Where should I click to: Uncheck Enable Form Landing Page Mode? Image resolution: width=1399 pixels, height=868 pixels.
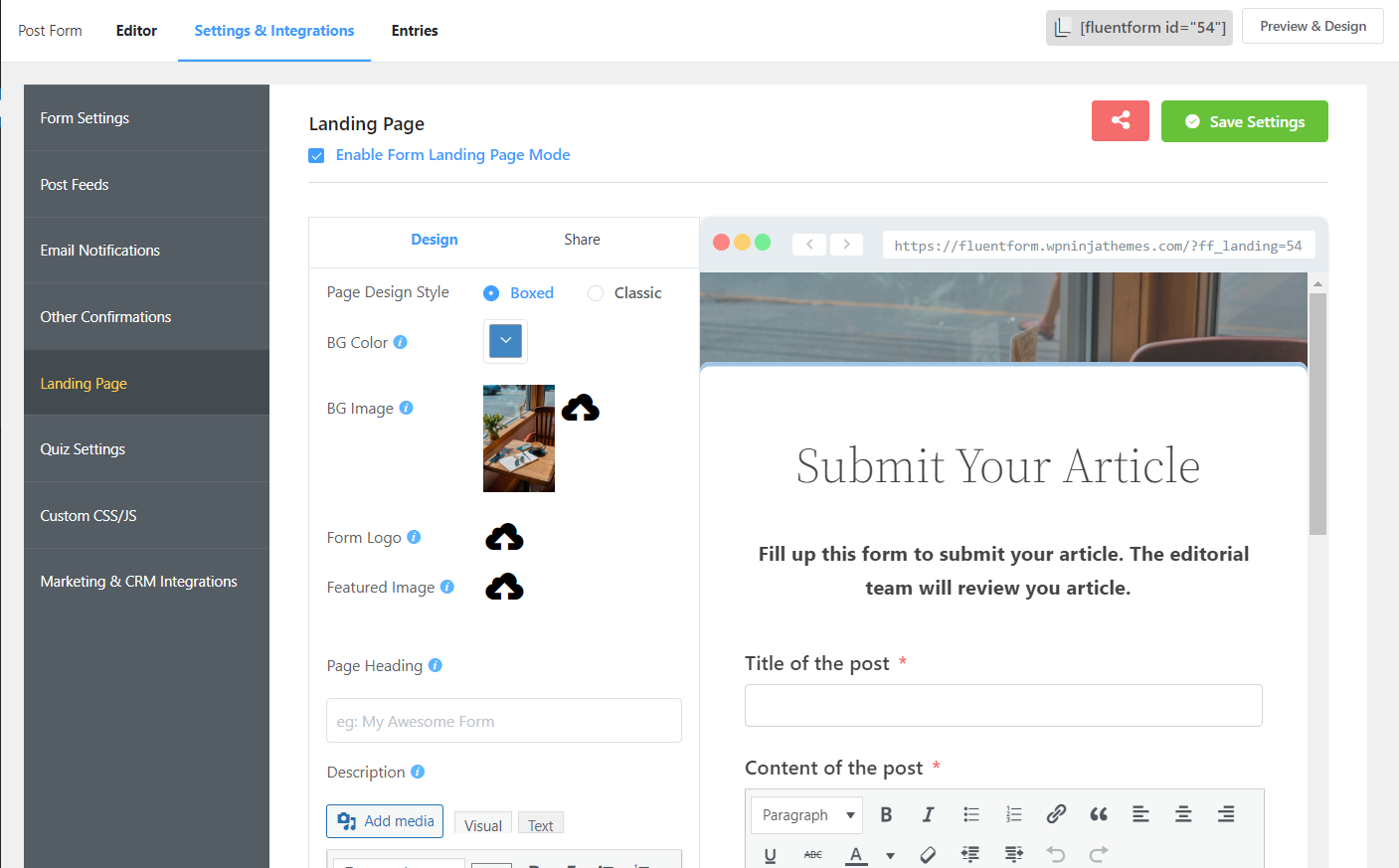(x=316, y=155)
